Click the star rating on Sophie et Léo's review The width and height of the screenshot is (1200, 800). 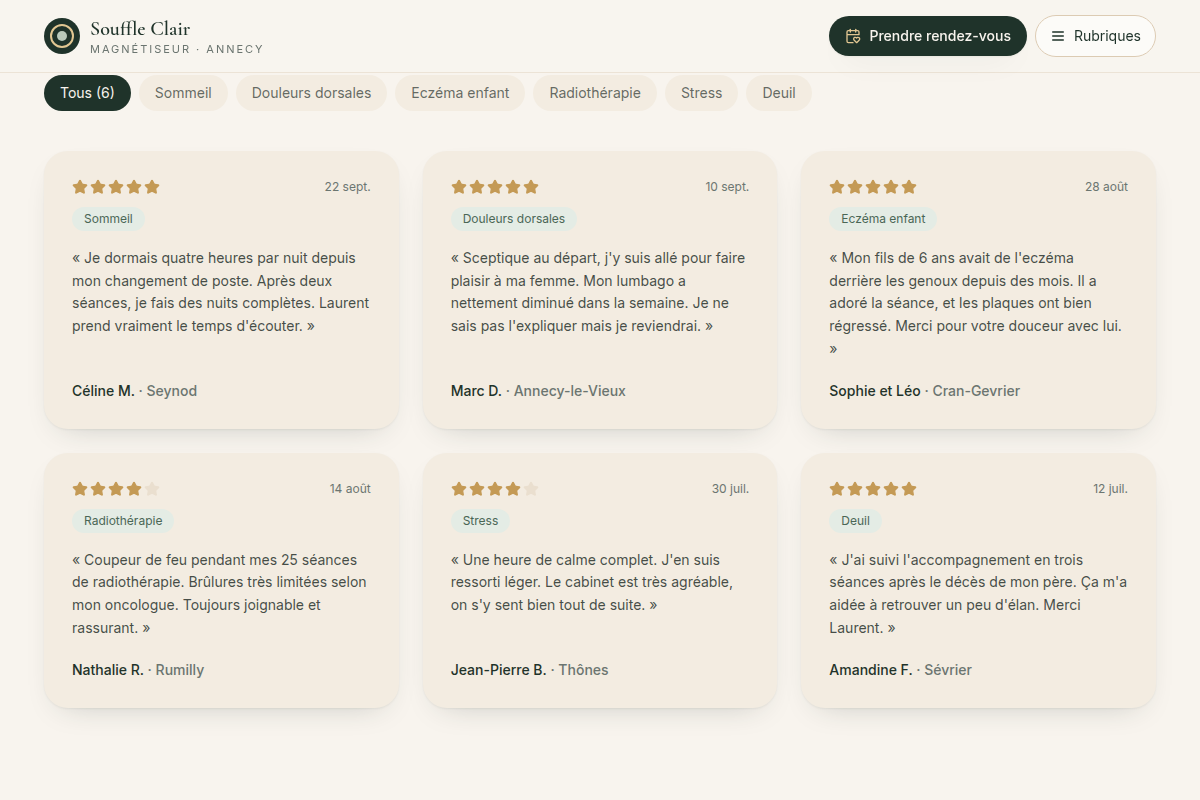[x=873, y=187]
